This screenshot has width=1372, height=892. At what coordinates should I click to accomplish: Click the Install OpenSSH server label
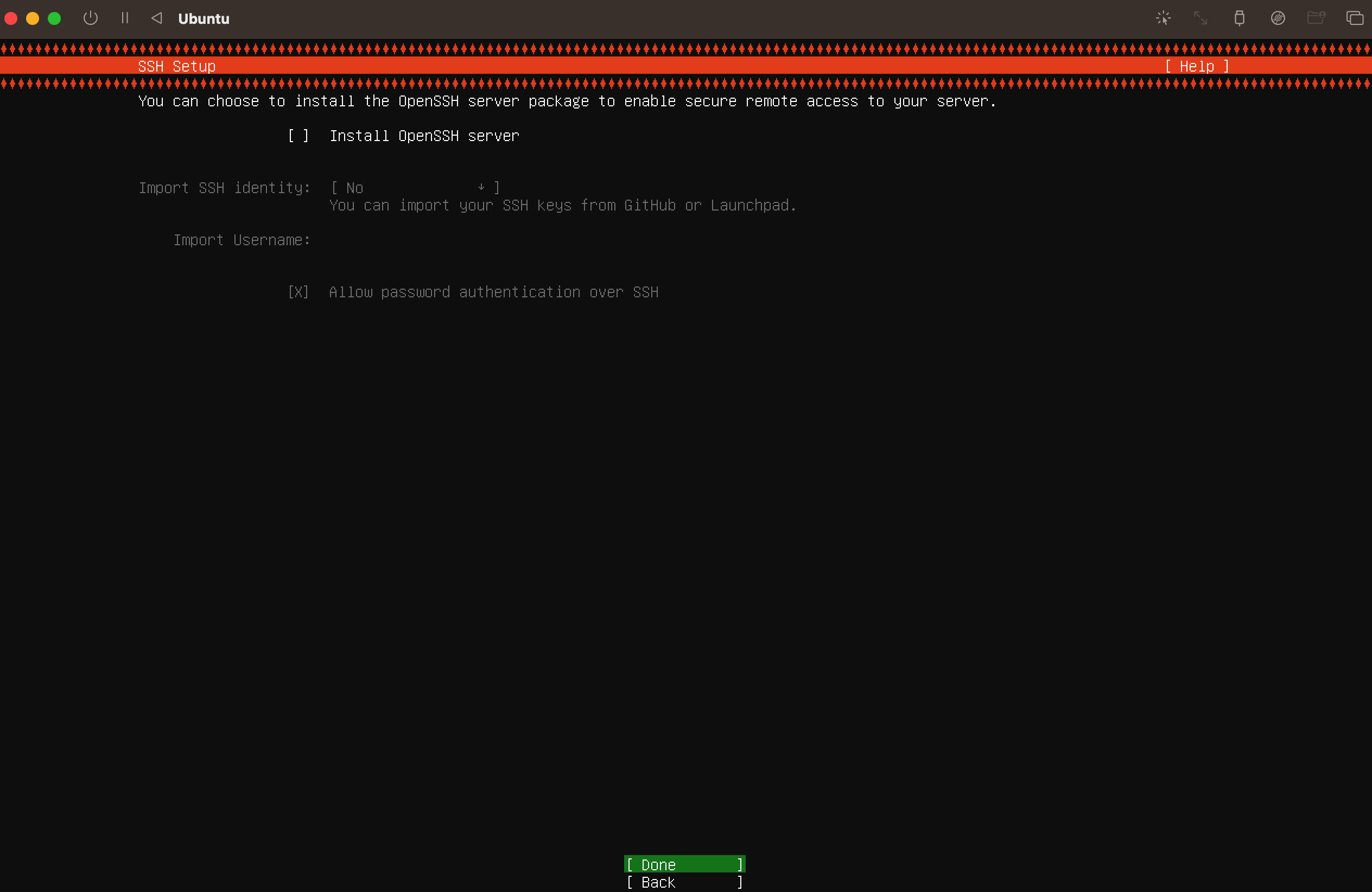424,136
